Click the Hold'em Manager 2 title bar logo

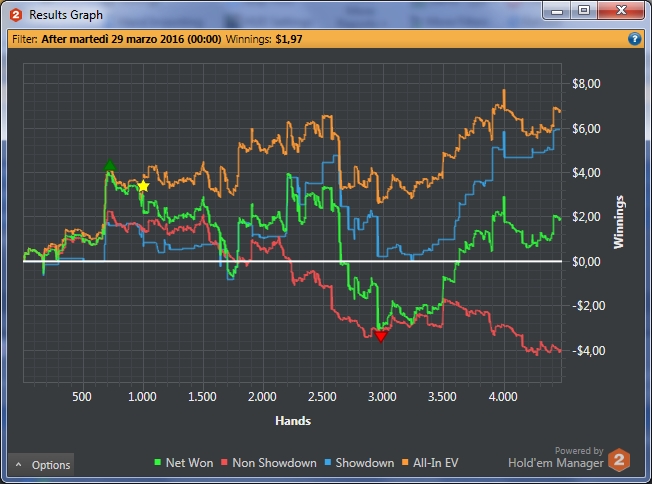[16, 15]
